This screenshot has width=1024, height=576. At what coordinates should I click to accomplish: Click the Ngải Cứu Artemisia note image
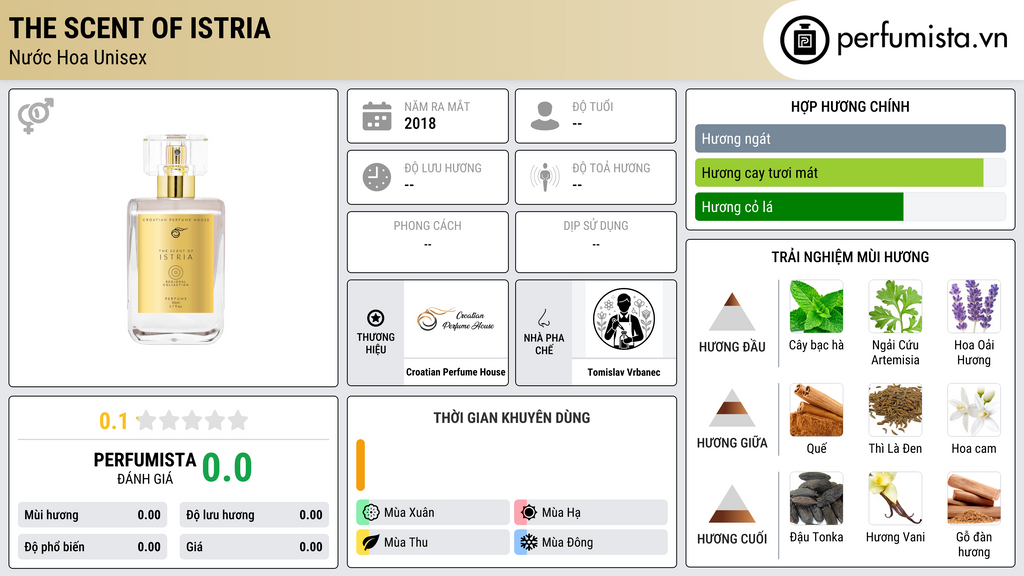pos(895,306)
